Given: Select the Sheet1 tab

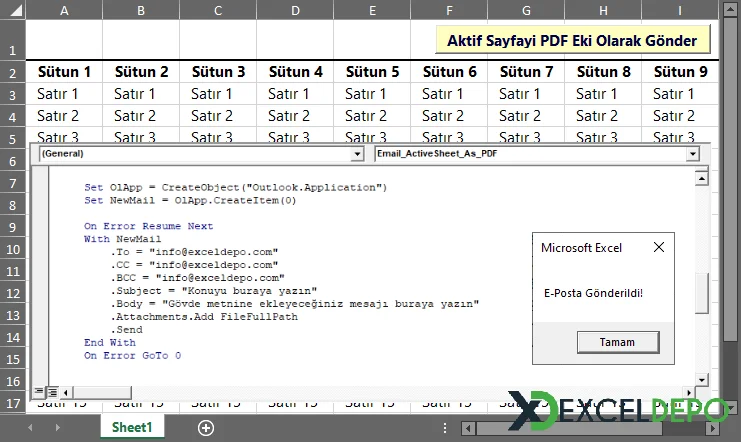Looking at the screenshot, I should click(132, 427).
